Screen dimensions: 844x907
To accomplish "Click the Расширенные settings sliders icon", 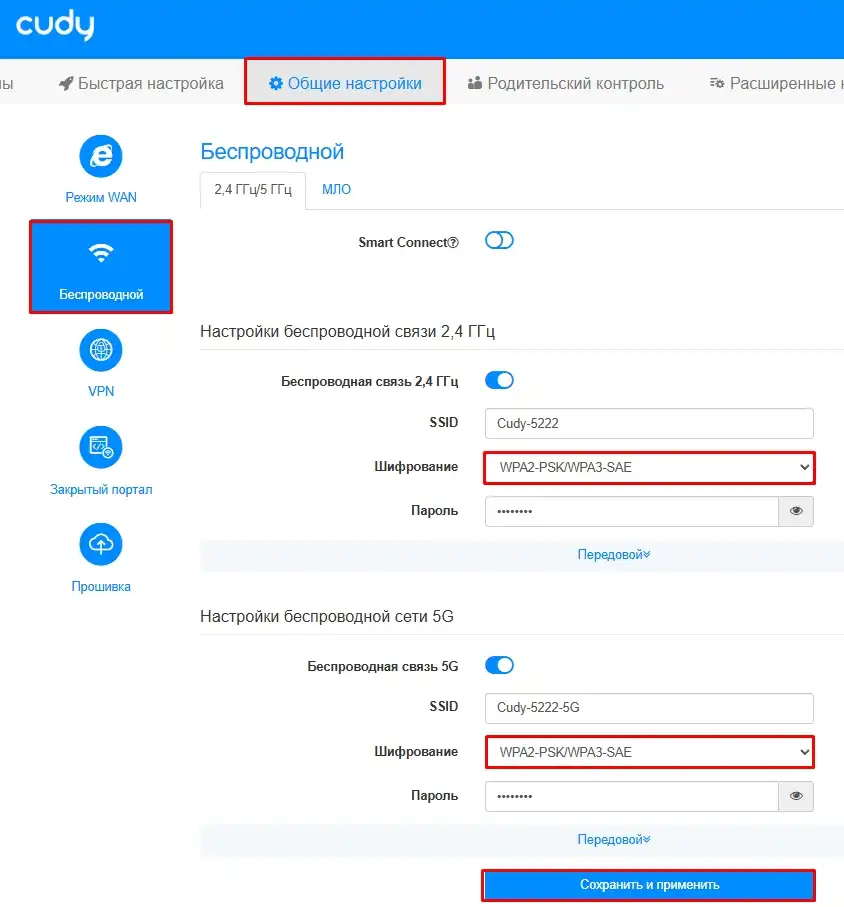I will pyautogui.click(x=717, y=83).
